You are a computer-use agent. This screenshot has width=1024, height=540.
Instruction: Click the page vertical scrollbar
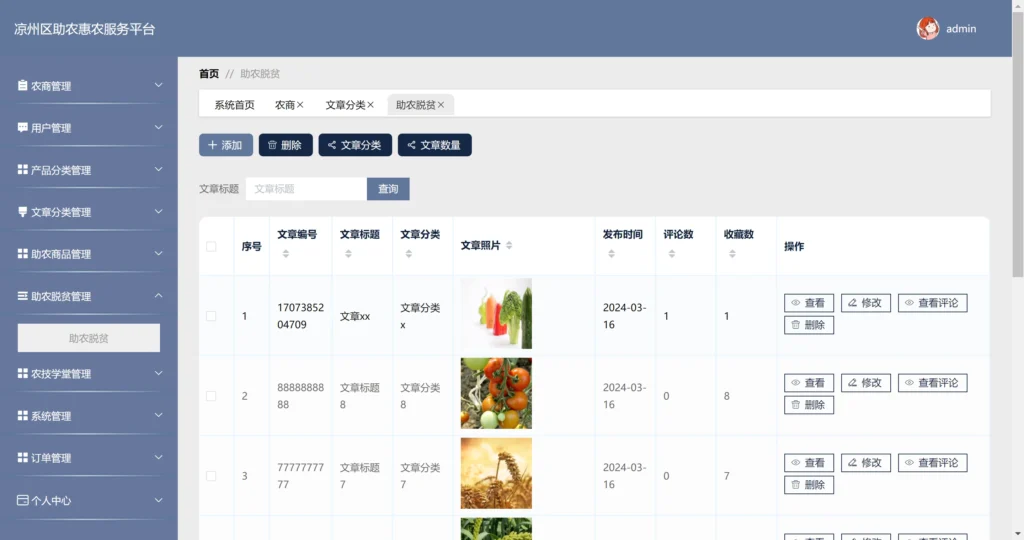1017,144
